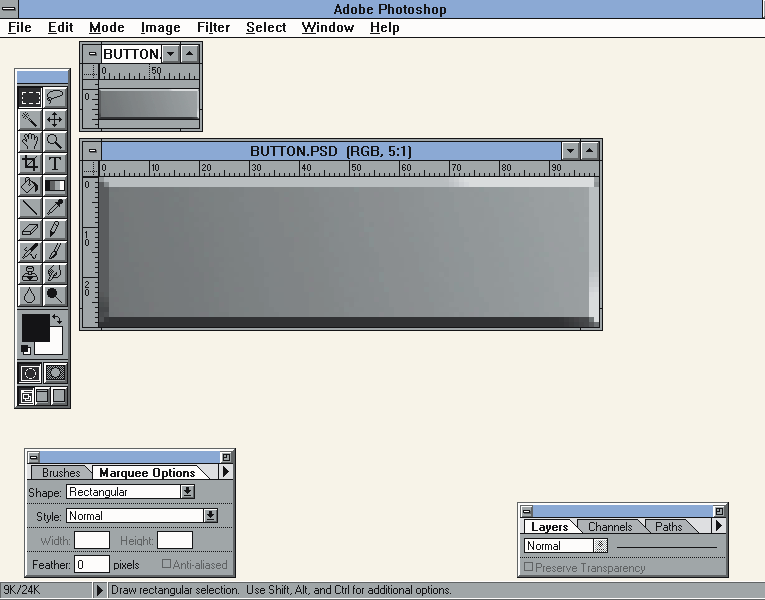Screen dimensions: 765x600
Task: Enable the Anti-aliased checkbox
Action: click(x=167, y=565)
